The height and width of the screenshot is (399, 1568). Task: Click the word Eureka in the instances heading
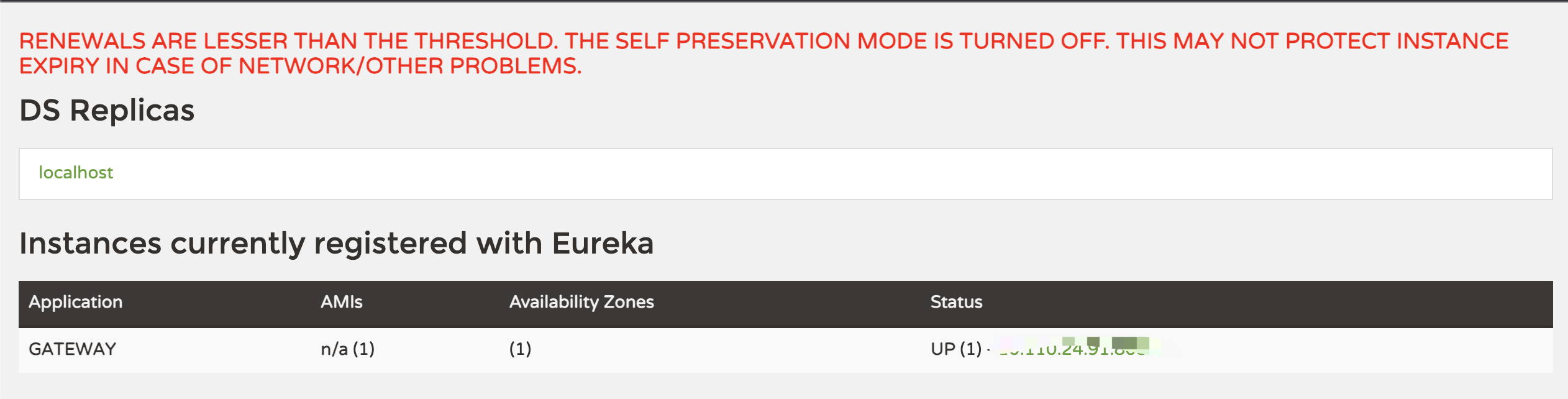603,243
